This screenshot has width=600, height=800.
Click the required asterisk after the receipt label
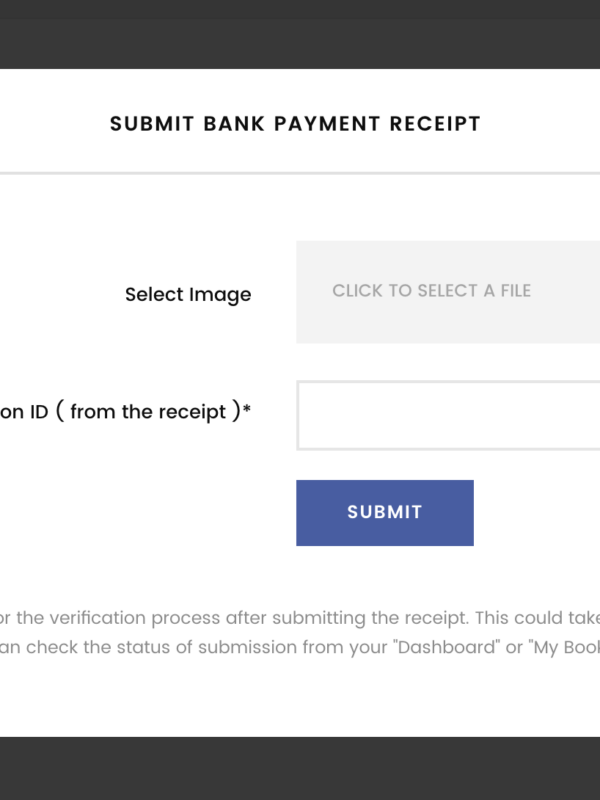(x=246, y=410)
